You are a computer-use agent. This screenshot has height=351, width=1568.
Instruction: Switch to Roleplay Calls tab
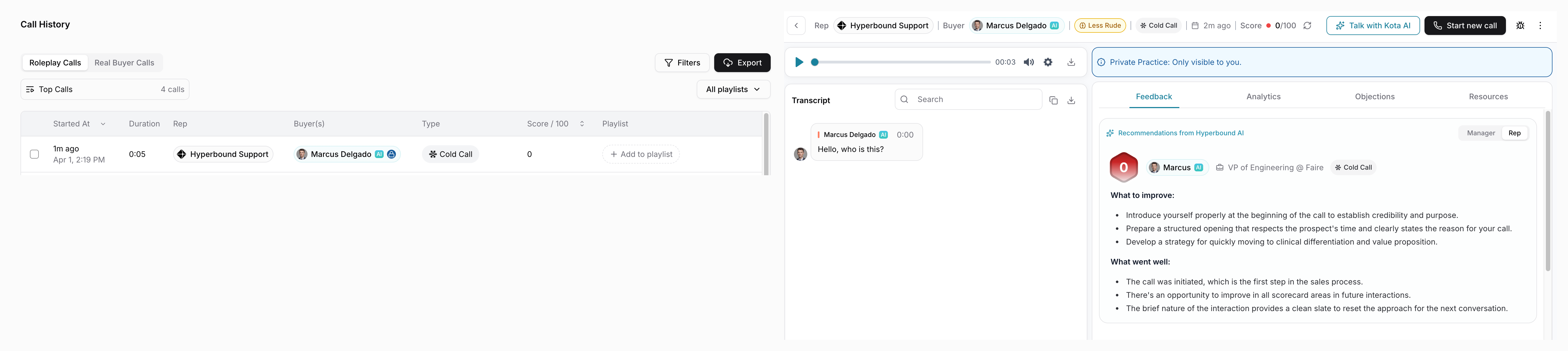55,63
